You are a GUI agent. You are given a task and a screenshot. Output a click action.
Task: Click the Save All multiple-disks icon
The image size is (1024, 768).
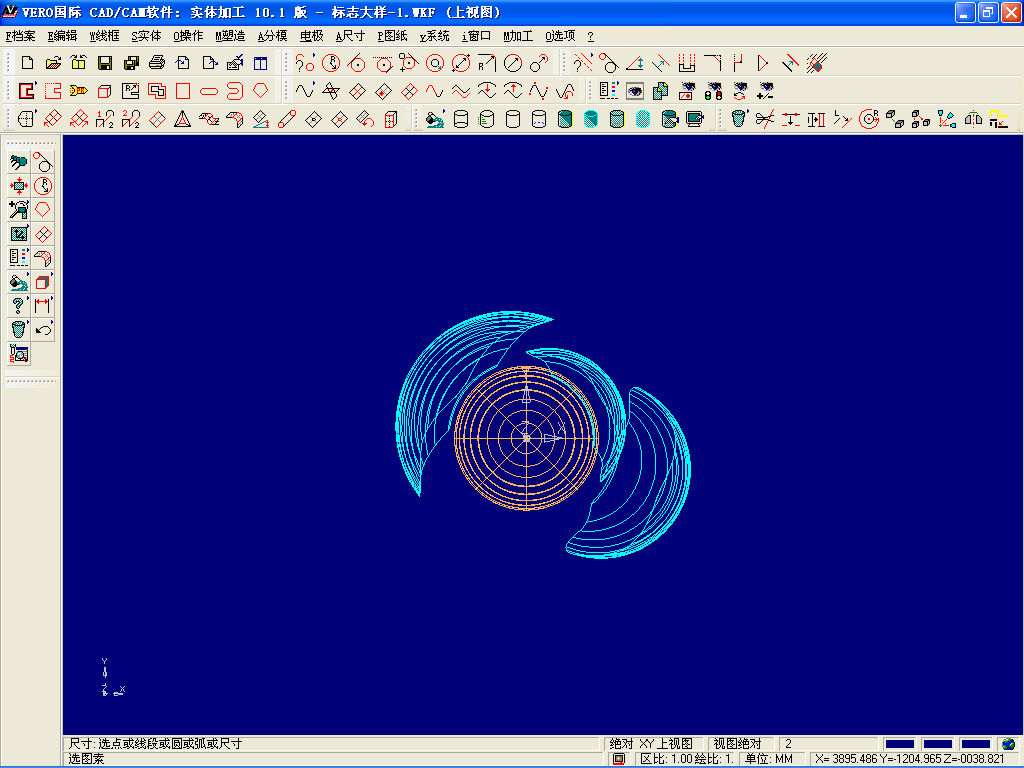click(131, 63)
